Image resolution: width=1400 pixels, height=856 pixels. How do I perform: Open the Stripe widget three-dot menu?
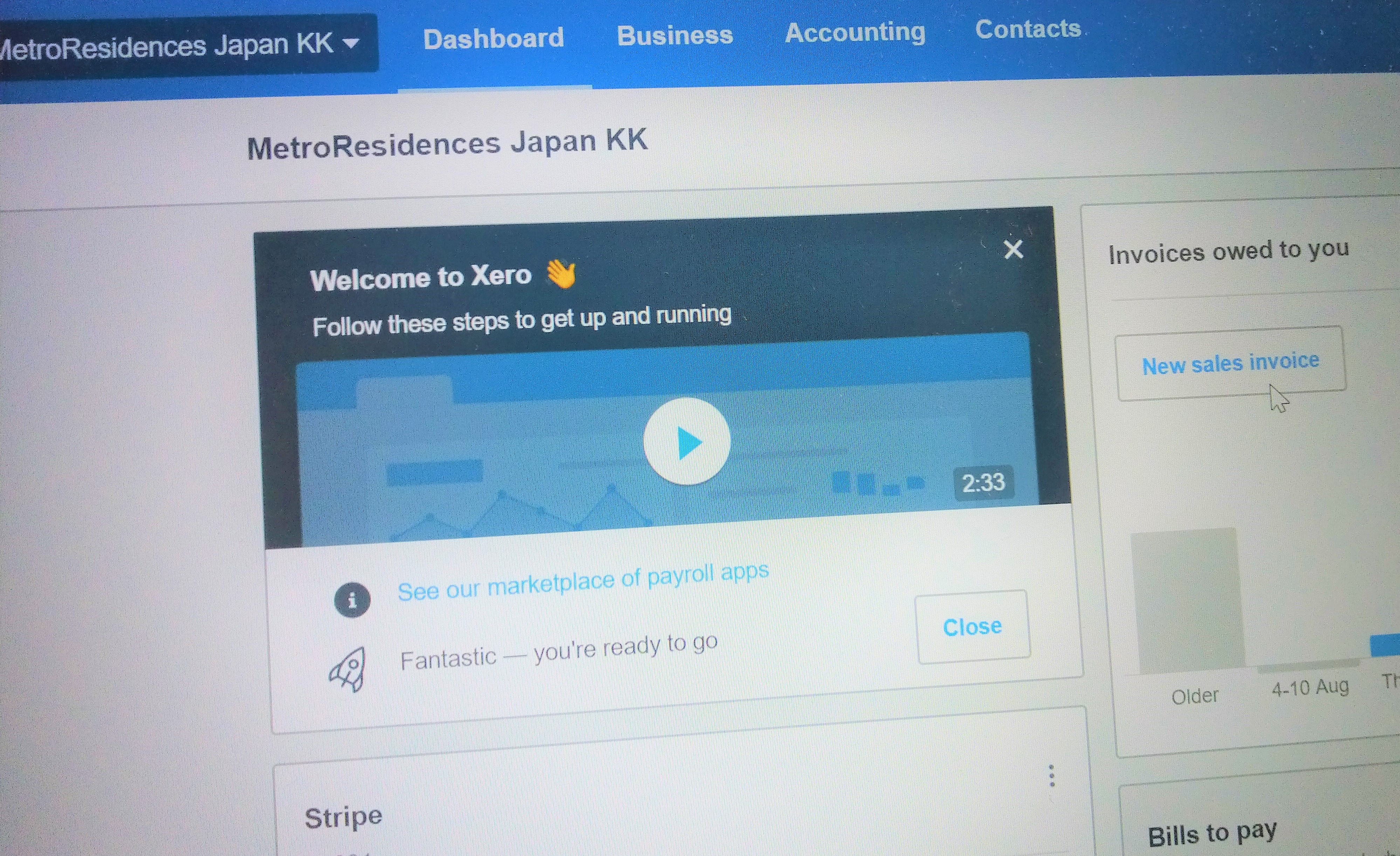click(x=1051, y=775)
